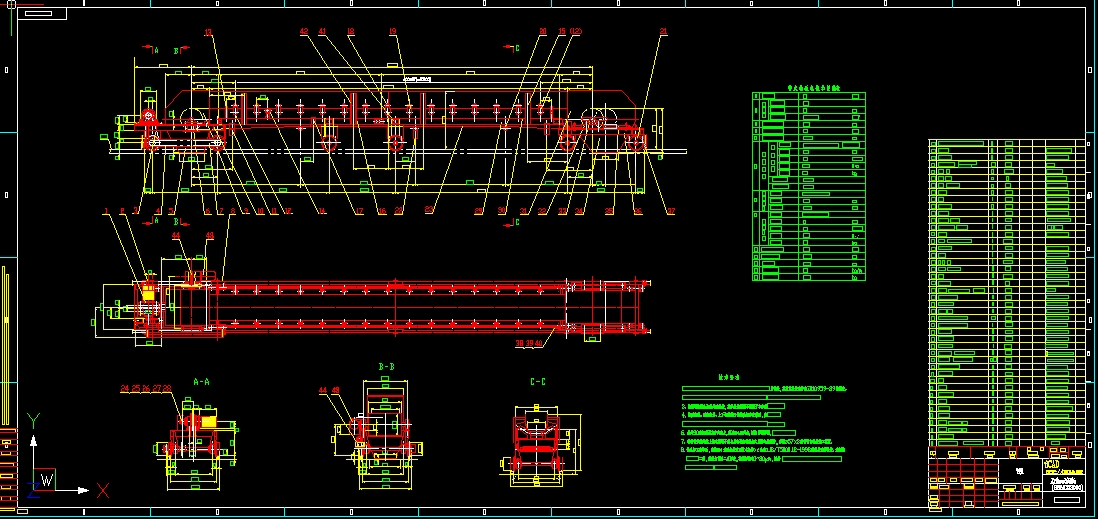Click the red X axis label of UCS icon
The image size is (1098, 519).
103,490
